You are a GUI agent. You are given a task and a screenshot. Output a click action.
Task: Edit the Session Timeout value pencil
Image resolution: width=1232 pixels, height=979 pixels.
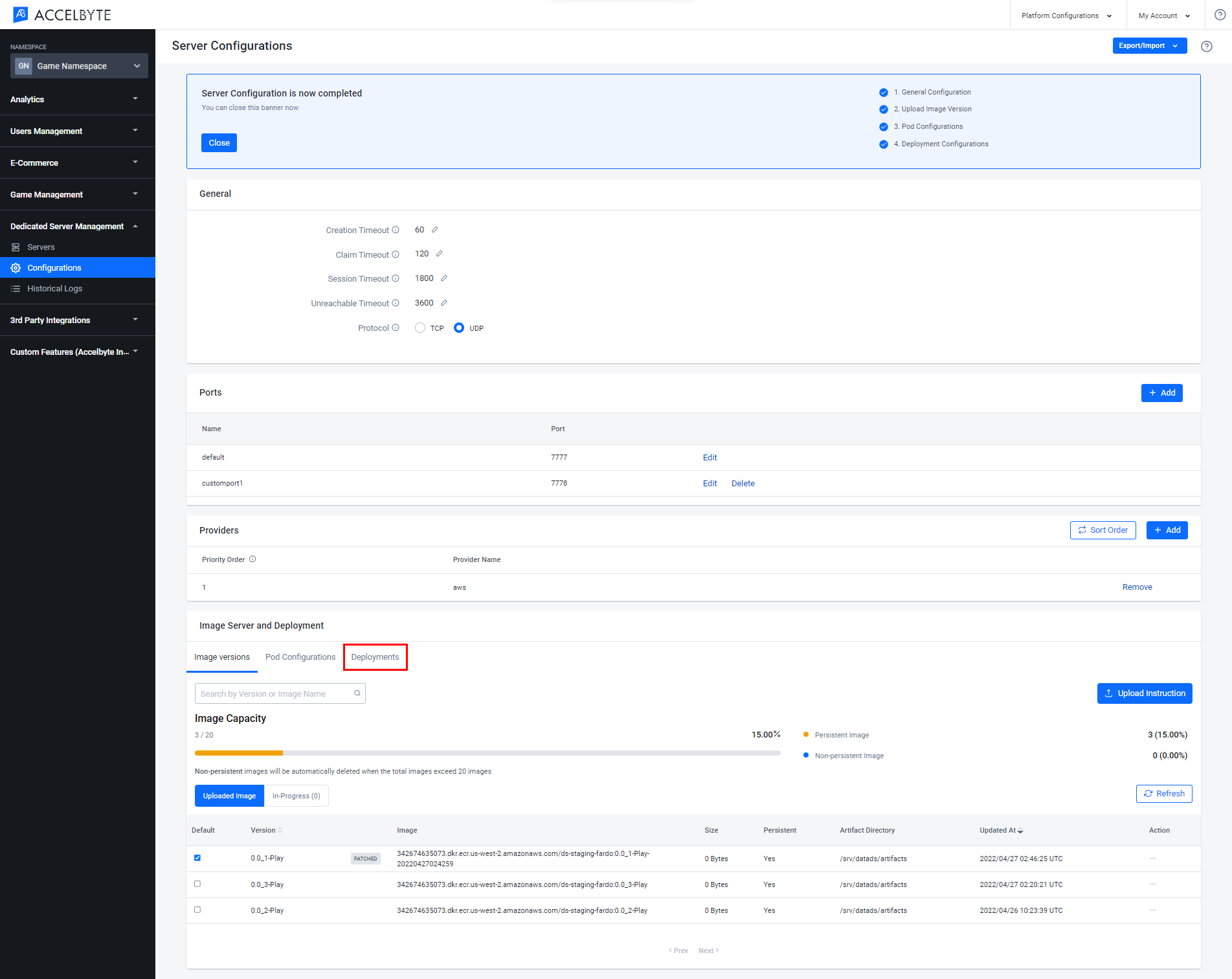click(x=444, y=278)
